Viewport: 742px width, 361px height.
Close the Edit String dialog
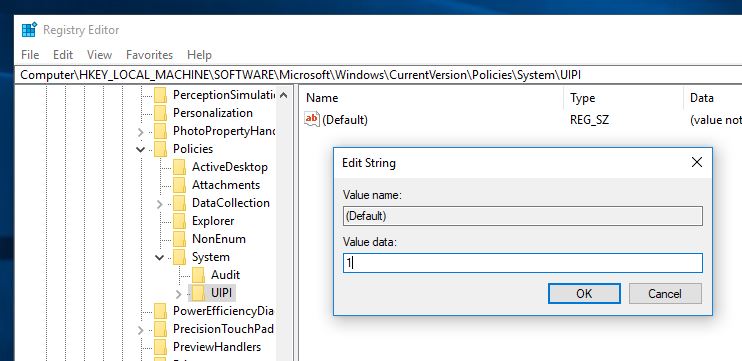click(x=697, y=163)
